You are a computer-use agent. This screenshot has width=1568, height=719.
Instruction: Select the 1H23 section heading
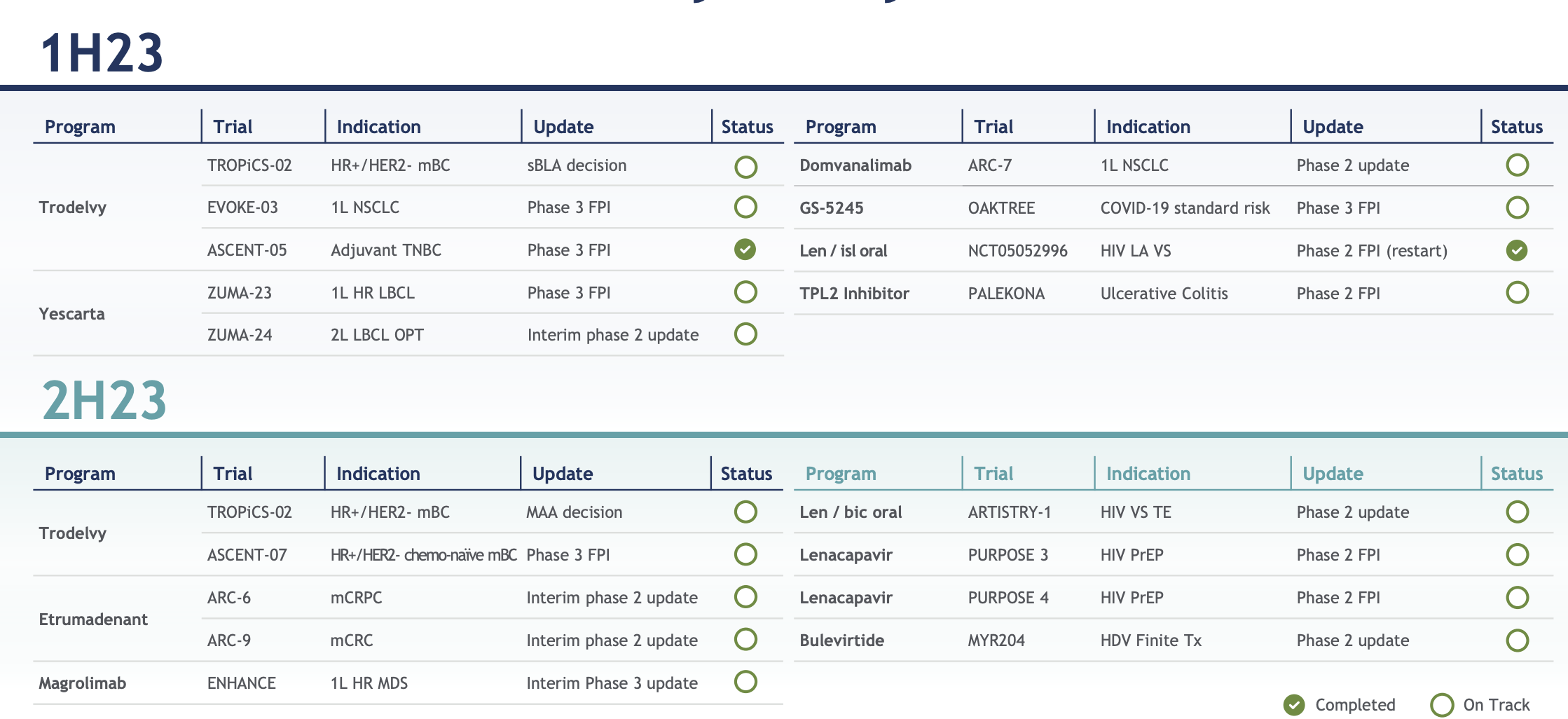point(102,53)
